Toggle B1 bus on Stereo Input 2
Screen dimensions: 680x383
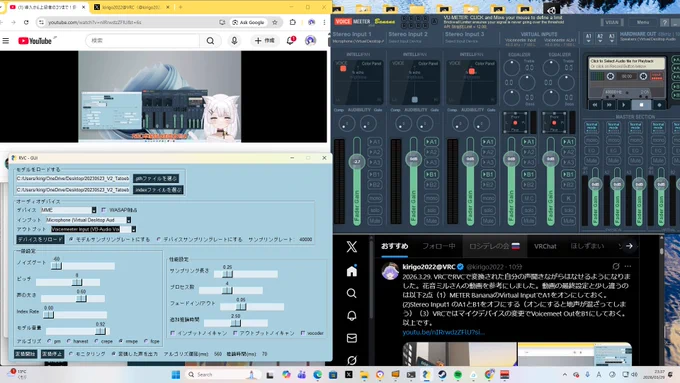[431, 174]
